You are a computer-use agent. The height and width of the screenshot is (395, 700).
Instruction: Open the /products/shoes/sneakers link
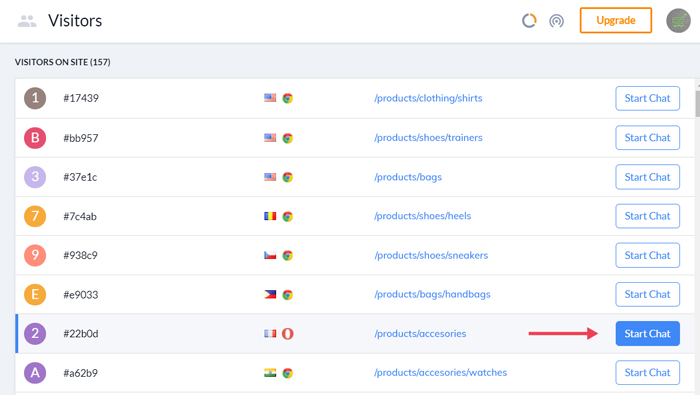(x=431, y=255)
